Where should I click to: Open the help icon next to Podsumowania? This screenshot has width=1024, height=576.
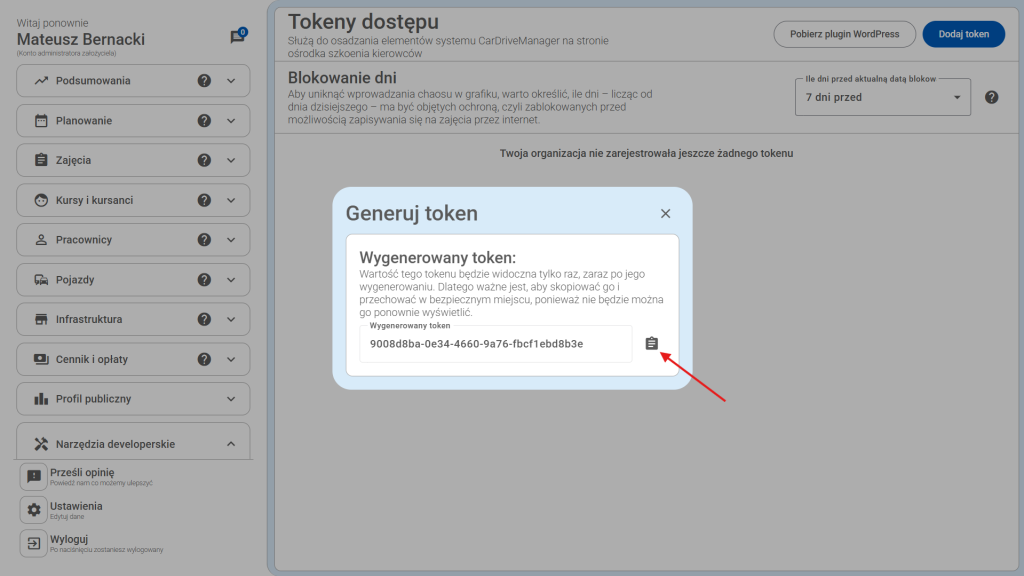203,80
